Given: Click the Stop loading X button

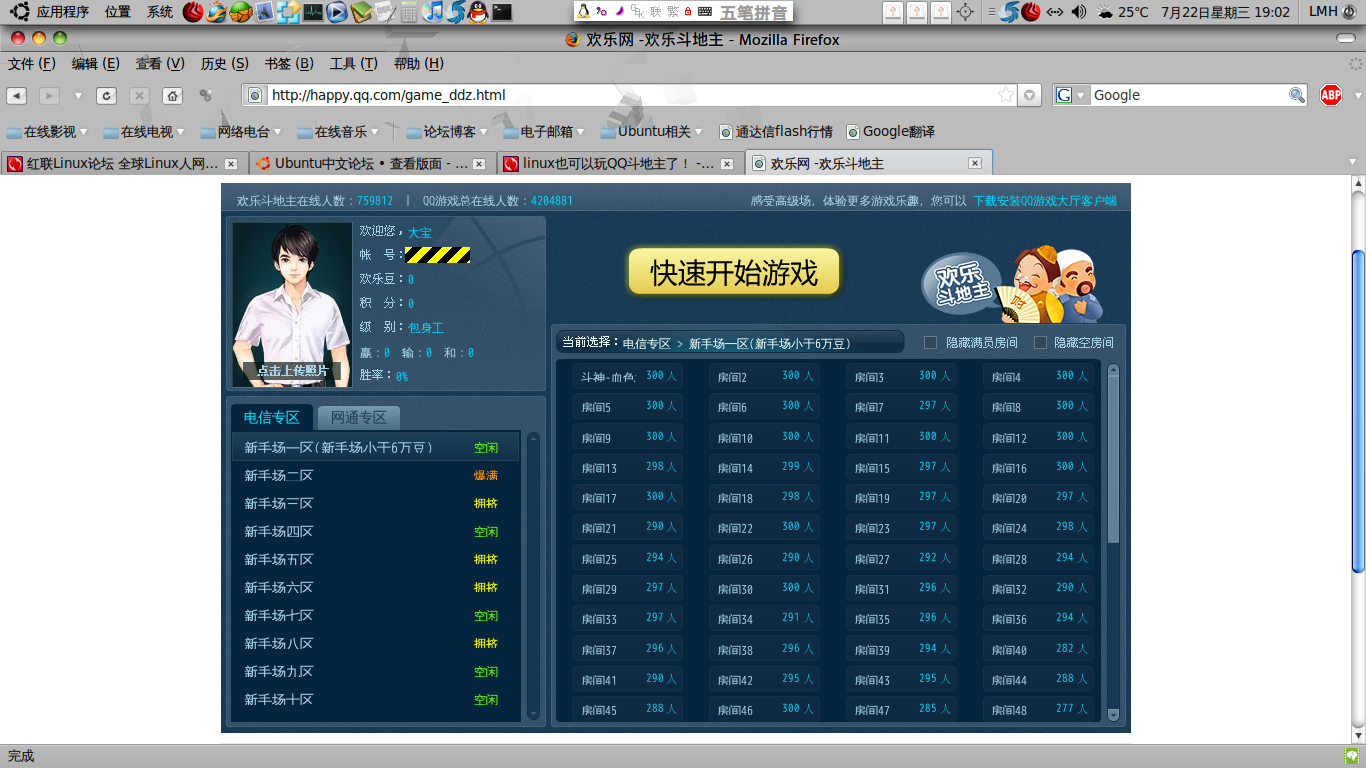Looking at the screenshot, I should pos(140,96).
